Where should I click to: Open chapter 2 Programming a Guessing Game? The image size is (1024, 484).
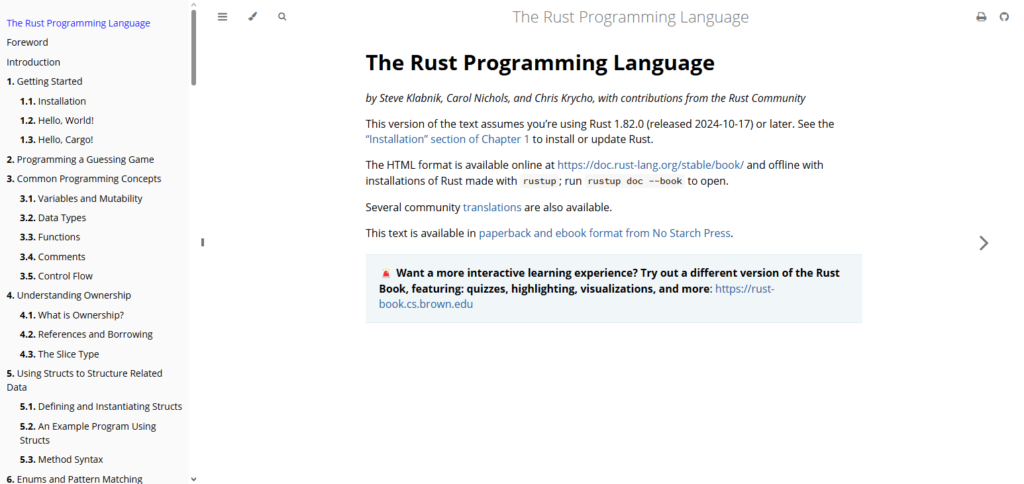80,159
